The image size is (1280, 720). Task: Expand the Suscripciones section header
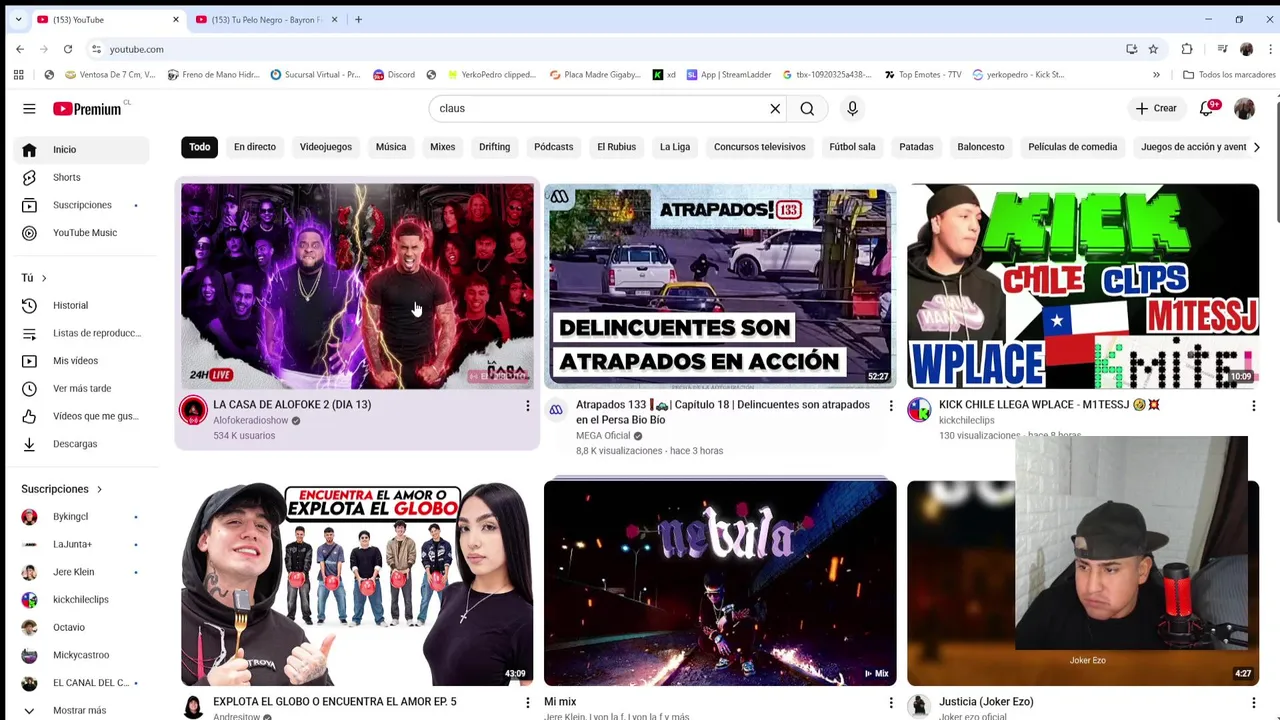pyautogui.click(x=62, y=489)
